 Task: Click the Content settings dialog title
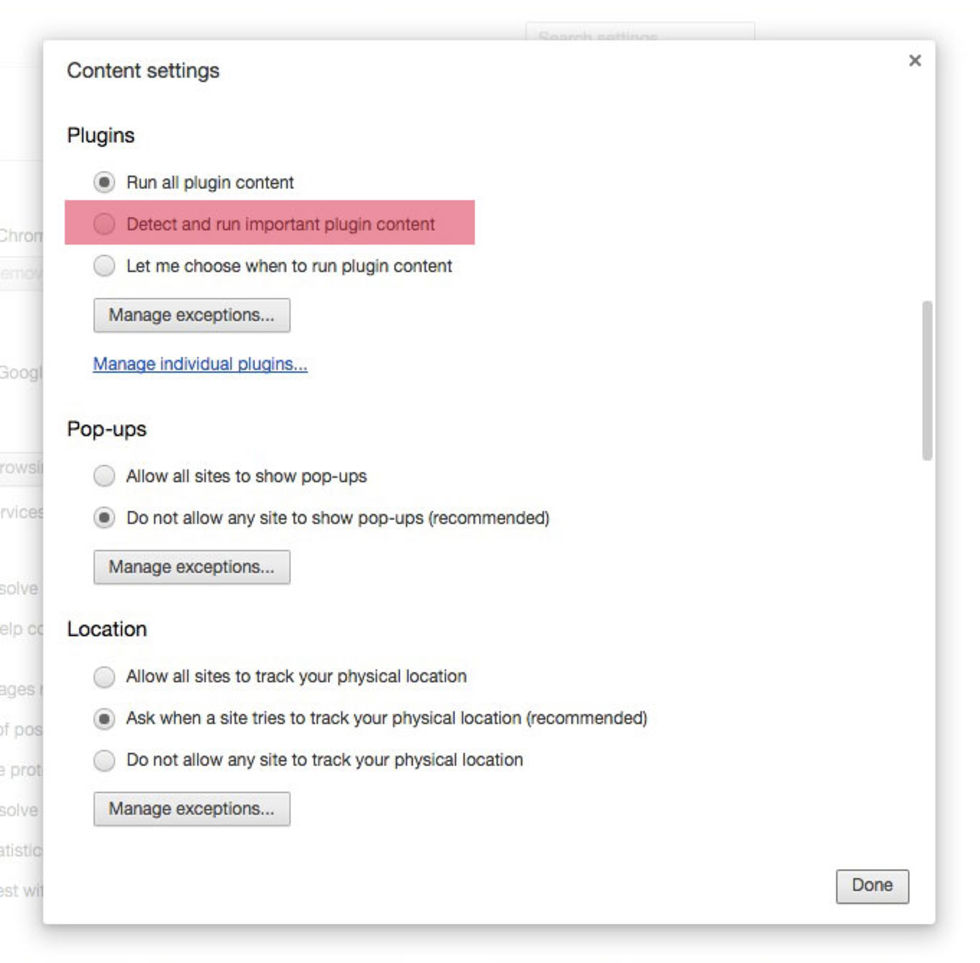[143, 71]
